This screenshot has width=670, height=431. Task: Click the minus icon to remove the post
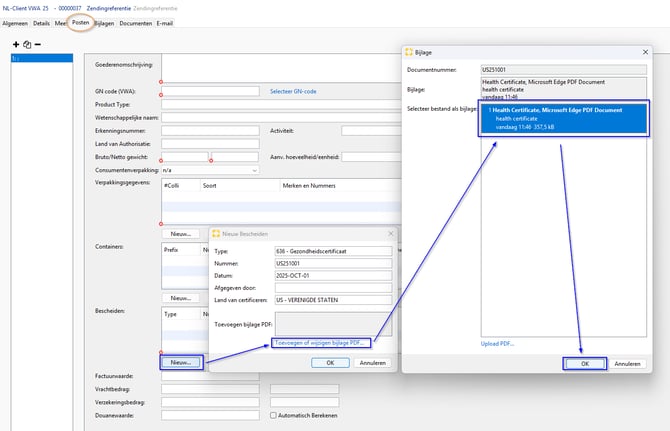37,44
